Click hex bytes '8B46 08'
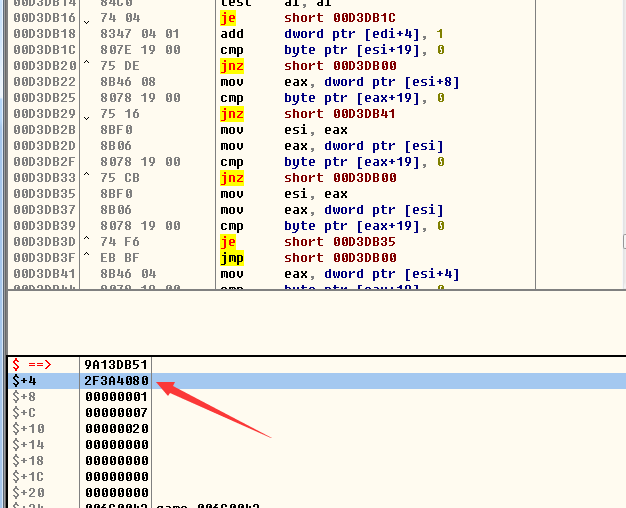 [x=128, y=82]
